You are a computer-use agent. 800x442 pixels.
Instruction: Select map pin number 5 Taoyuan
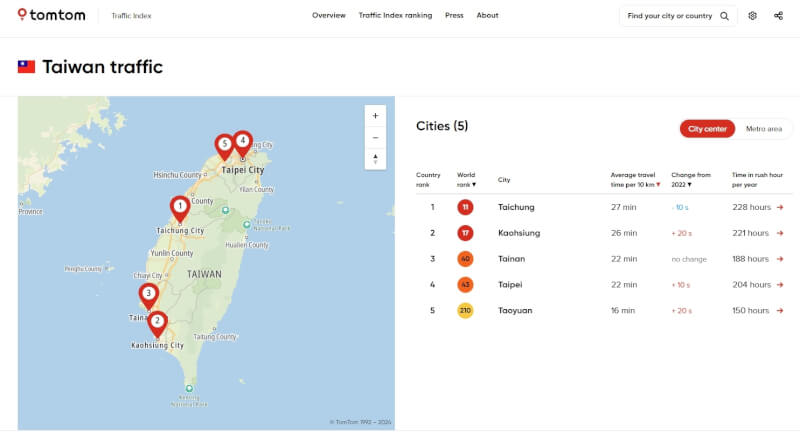pyautogui.click(x=224, y=146)
